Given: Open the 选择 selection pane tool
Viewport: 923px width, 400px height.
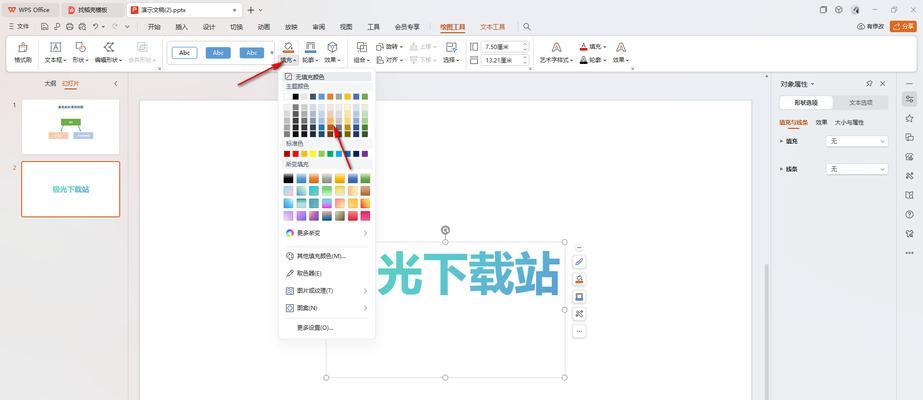Looking at the screenshot, I should 451,52.
